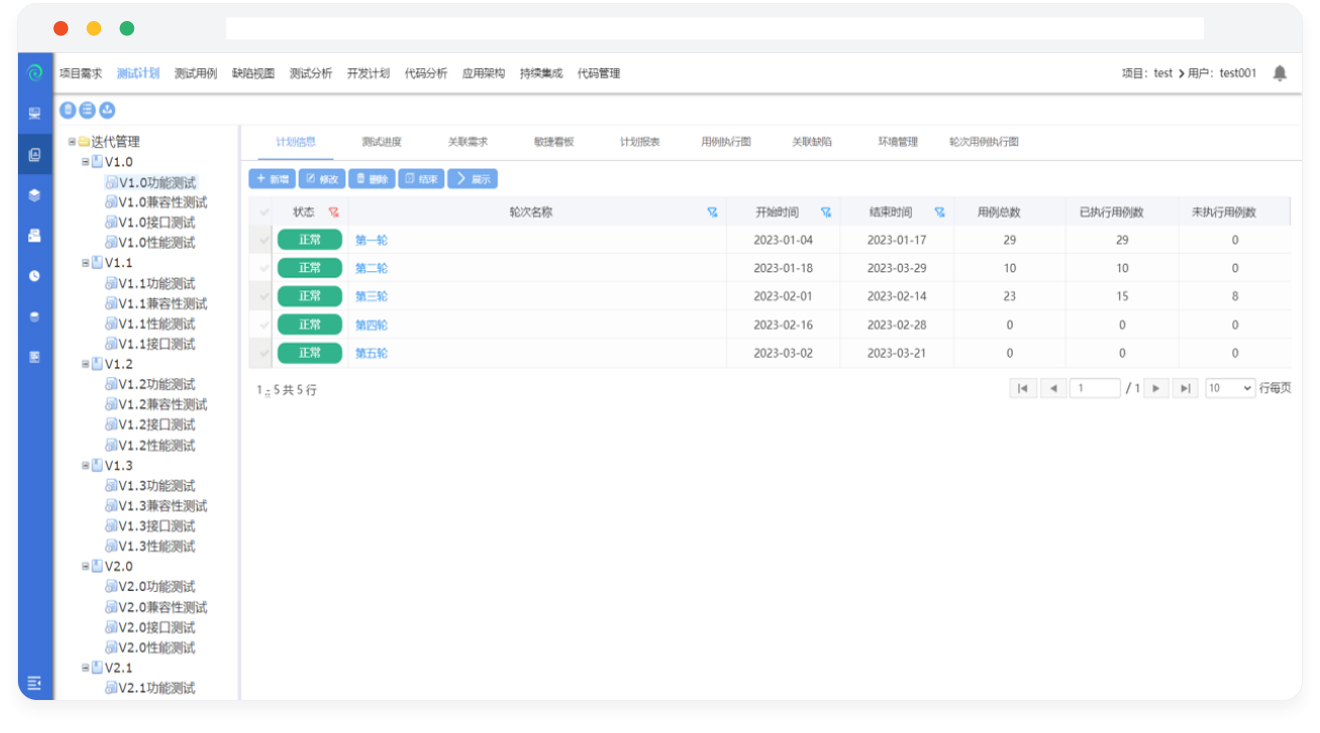Open the 项目需求 top menu
Screen dimensions: 1320x733
point(80,73)
